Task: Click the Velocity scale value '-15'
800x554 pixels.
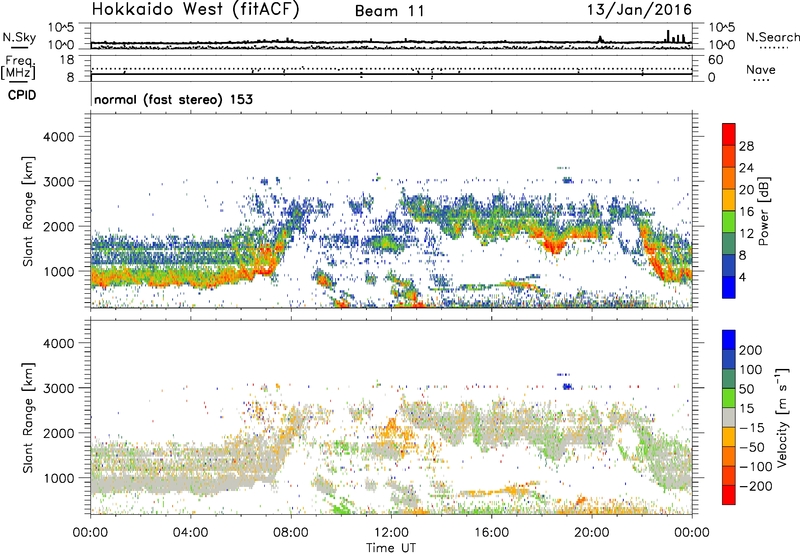Action: 752,427
